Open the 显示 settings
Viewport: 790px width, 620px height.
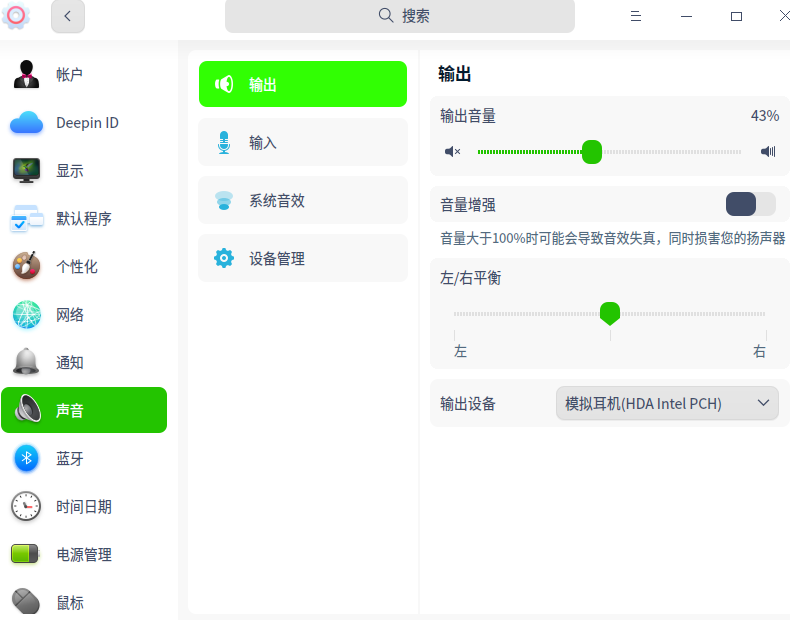pos(84,170)
